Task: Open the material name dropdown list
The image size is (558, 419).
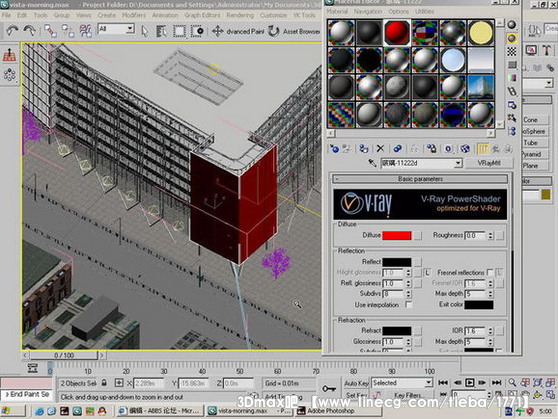Action: [x=458, y=163]
